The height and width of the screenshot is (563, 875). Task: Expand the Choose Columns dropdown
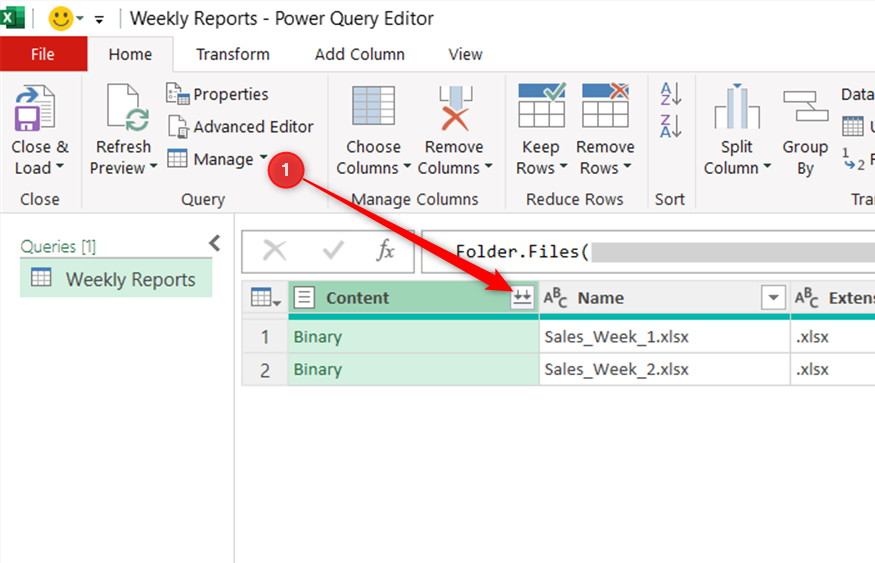point(407,167)
